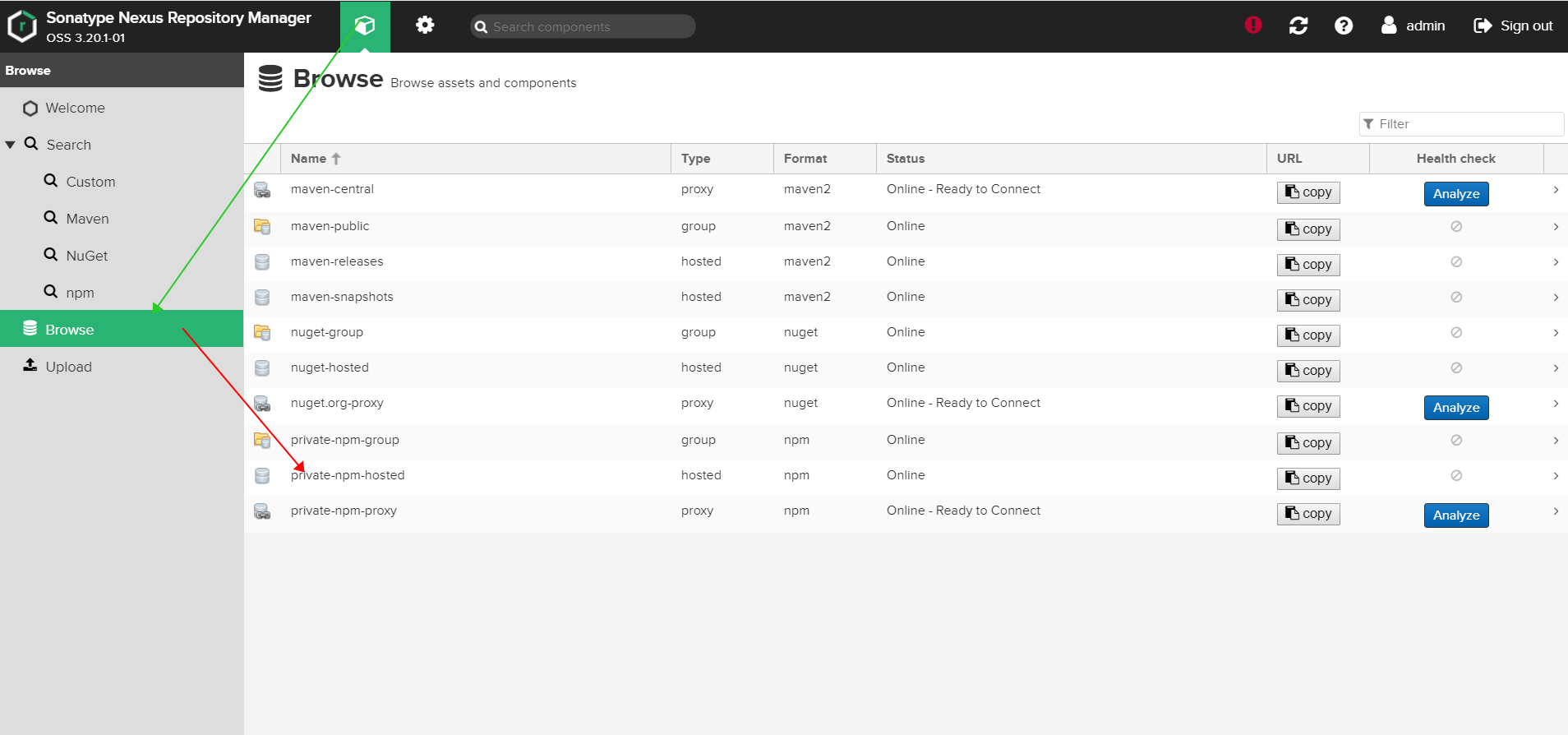Click the nuget-group folder icon
Image resolution: width=1568 pixels, height=735 pixels.
[x=262, y=333]
